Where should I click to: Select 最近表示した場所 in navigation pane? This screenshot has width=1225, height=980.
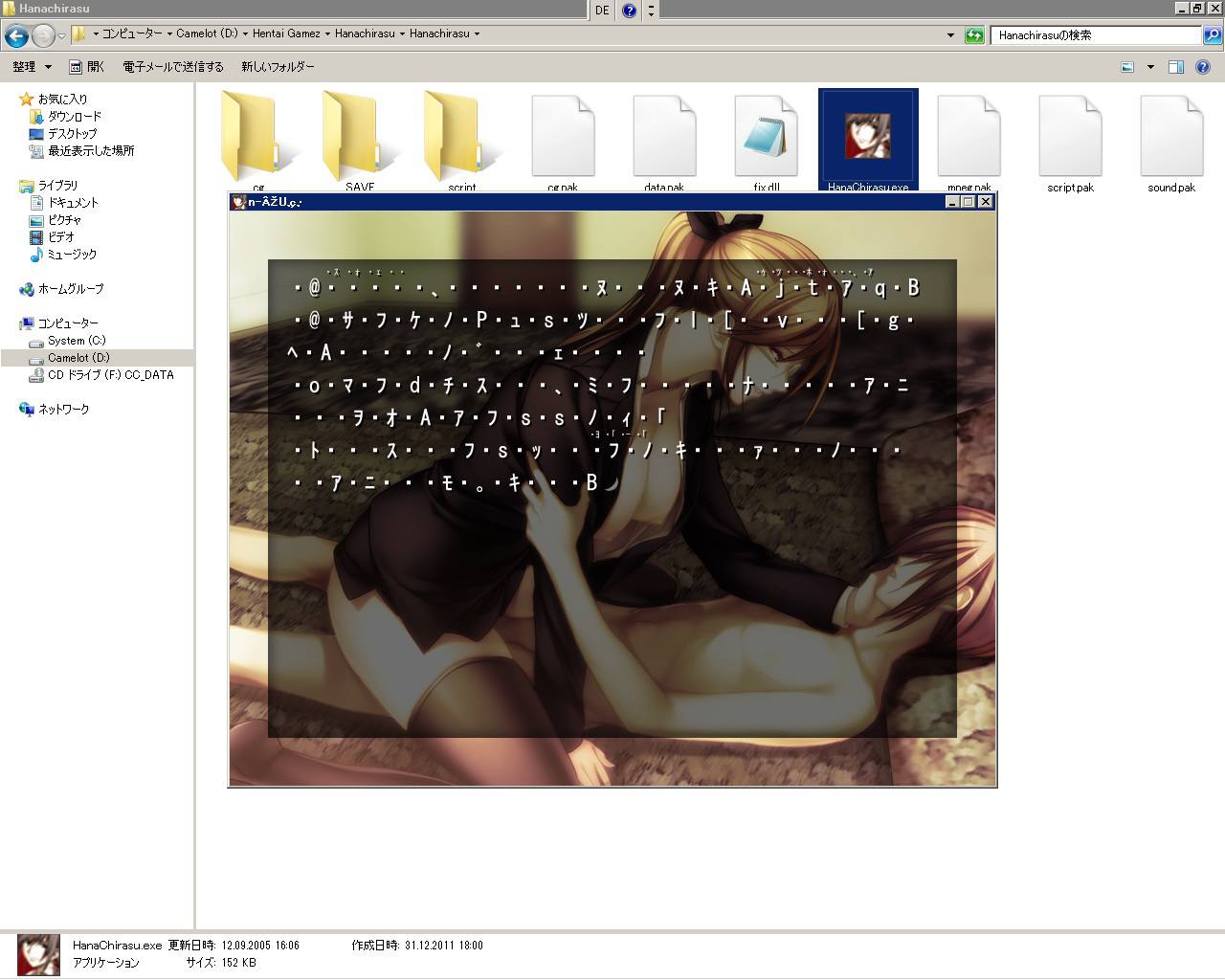(x=91, y=150)
